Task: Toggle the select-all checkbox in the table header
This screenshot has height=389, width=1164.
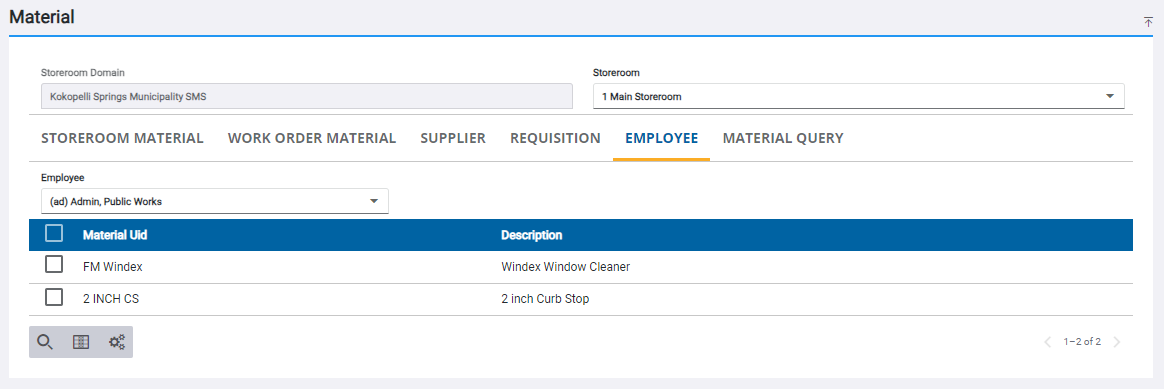Action: 53,234
